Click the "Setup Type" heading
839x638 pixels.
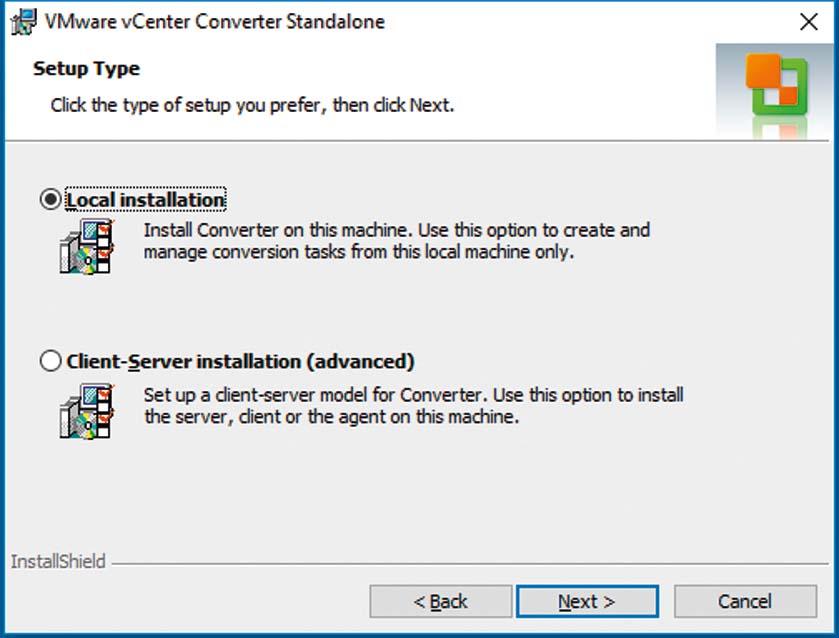(86, 69)
